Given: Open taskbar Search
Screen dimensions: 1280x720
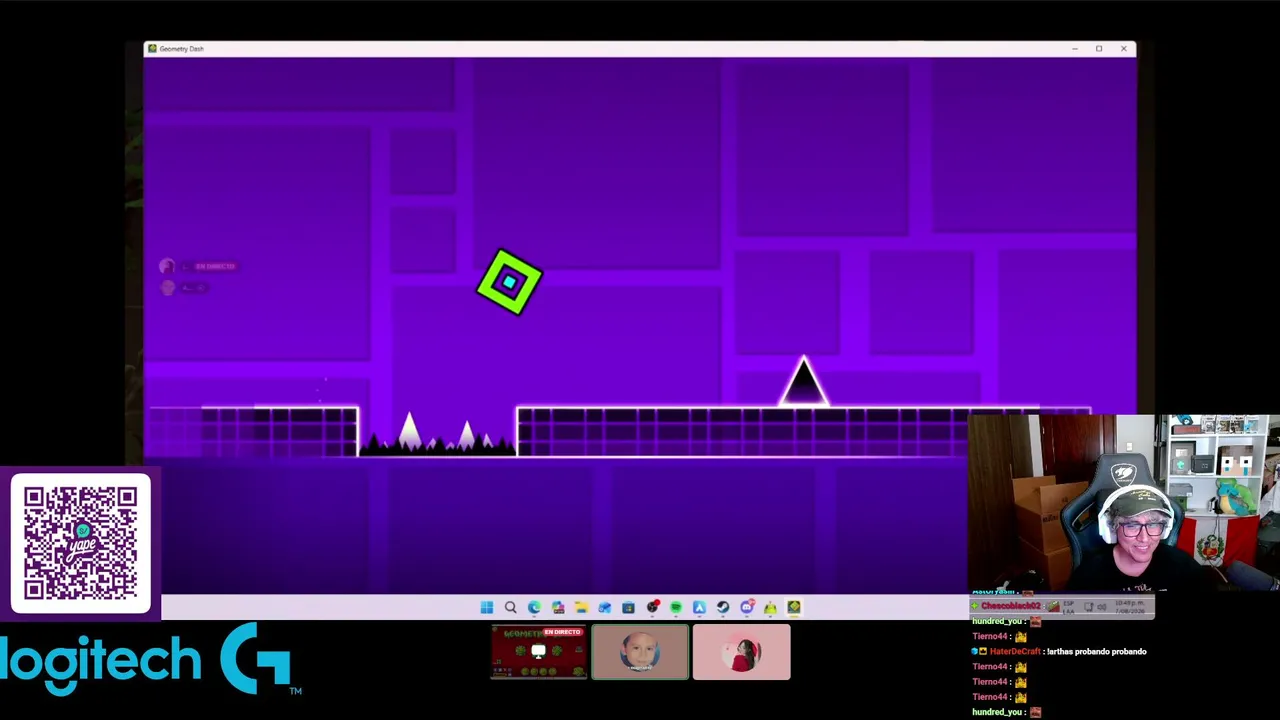Looking at the screenshot, I should click(x=511, y=607).
